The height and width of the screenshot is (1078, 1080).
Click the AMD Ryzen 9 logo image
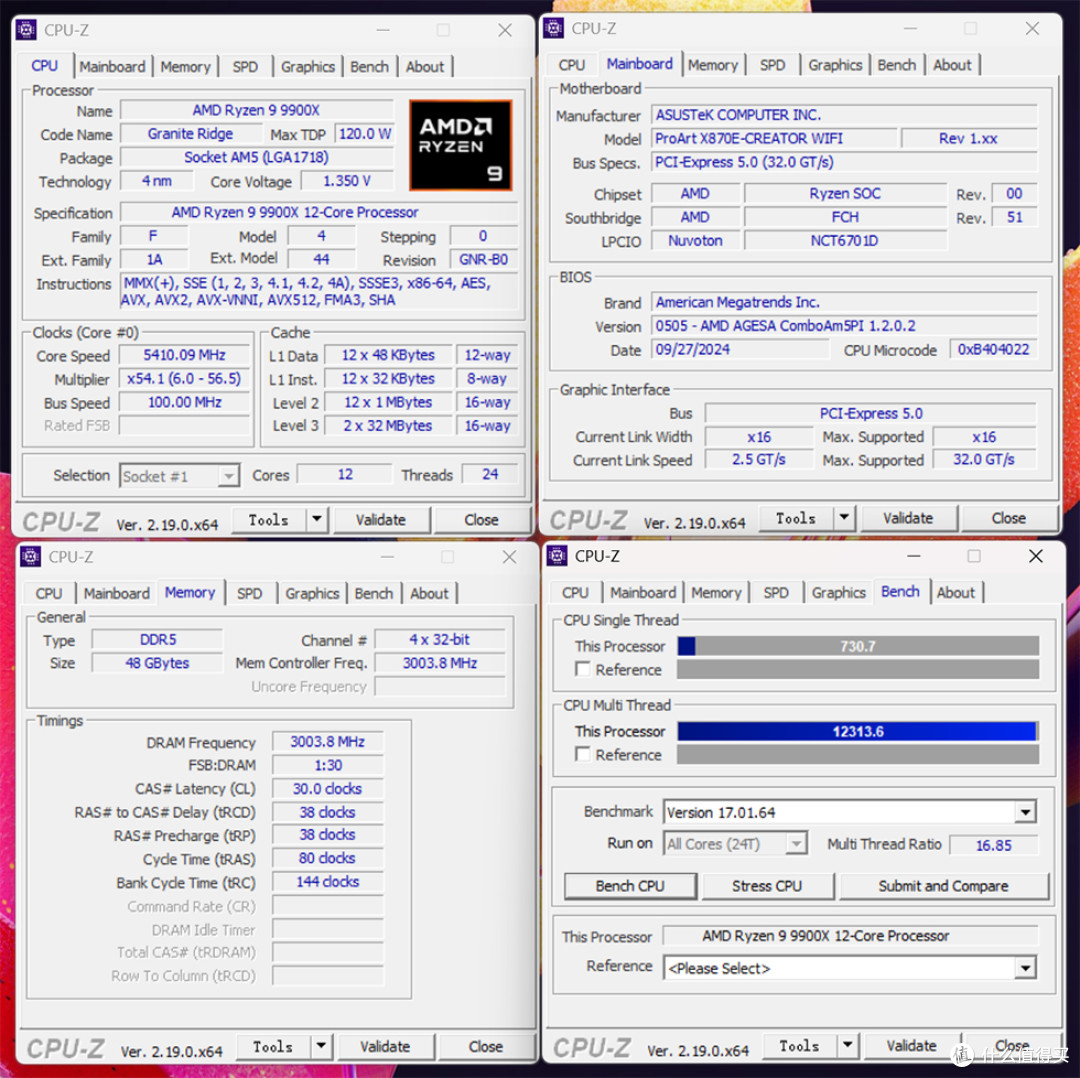(460, 145)
